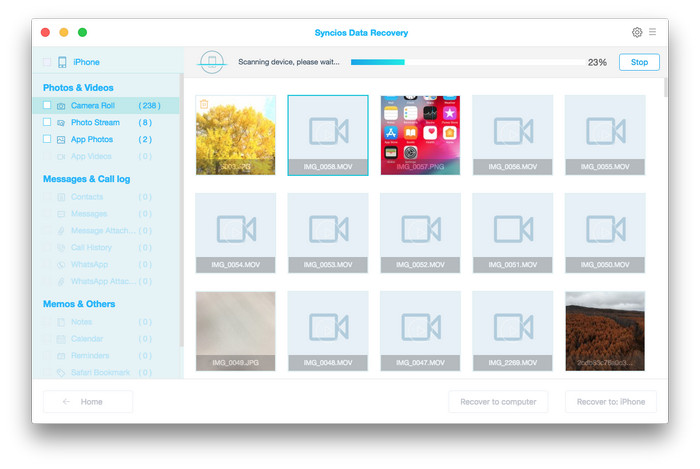Tick the iPhone device checkbox
700x469 pixels.
(47, 62)
